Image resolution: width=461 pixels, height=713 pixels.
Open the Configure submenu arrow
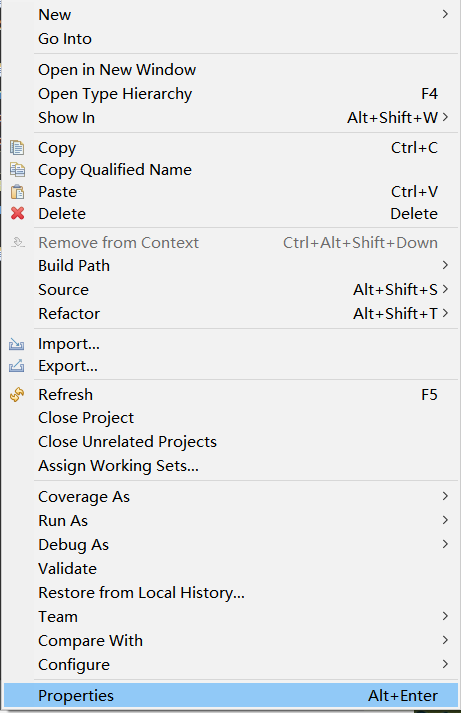[445, 664]
